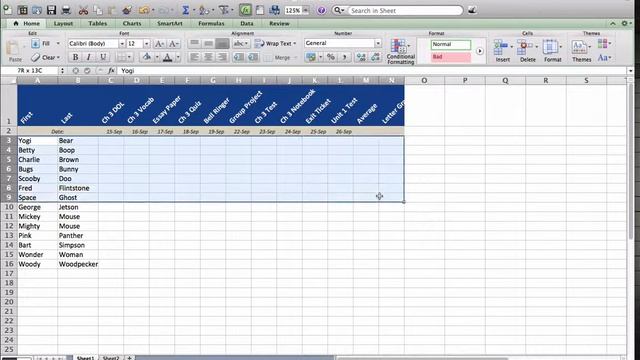
Task: Open the ribbon settings gear menu
Action: (x=626, y=24)
